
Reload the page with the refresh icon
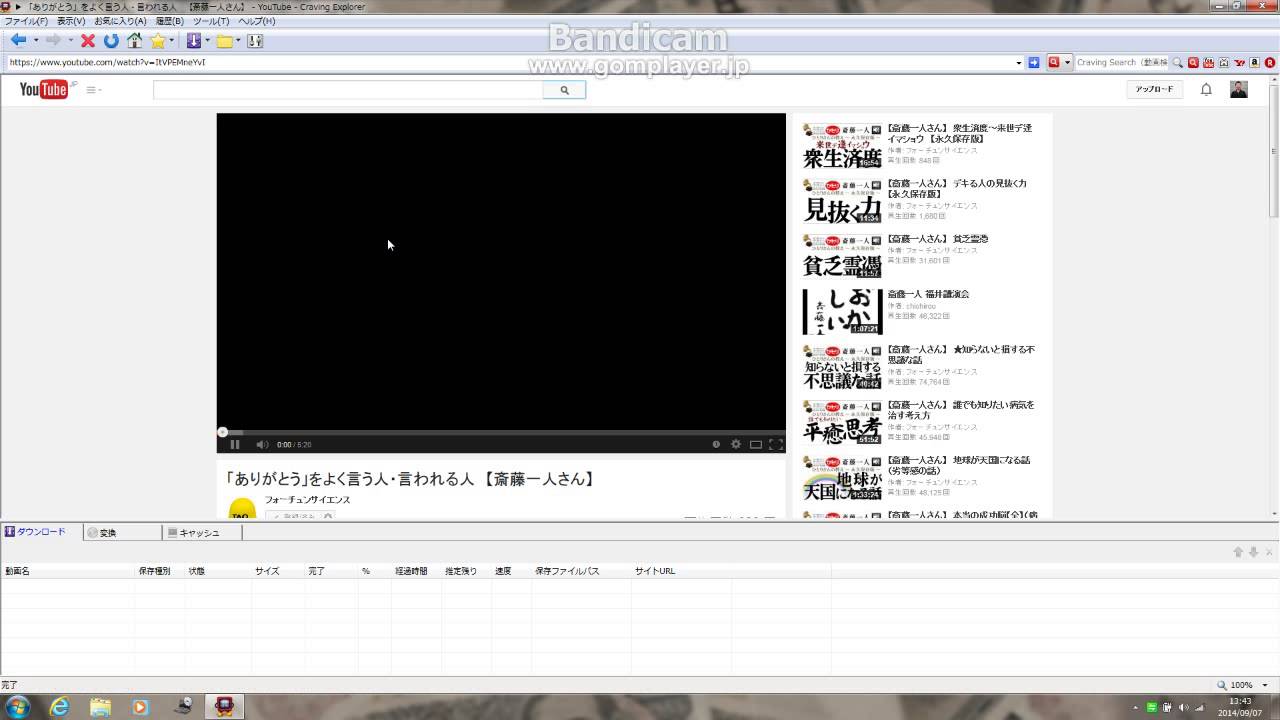111,41
